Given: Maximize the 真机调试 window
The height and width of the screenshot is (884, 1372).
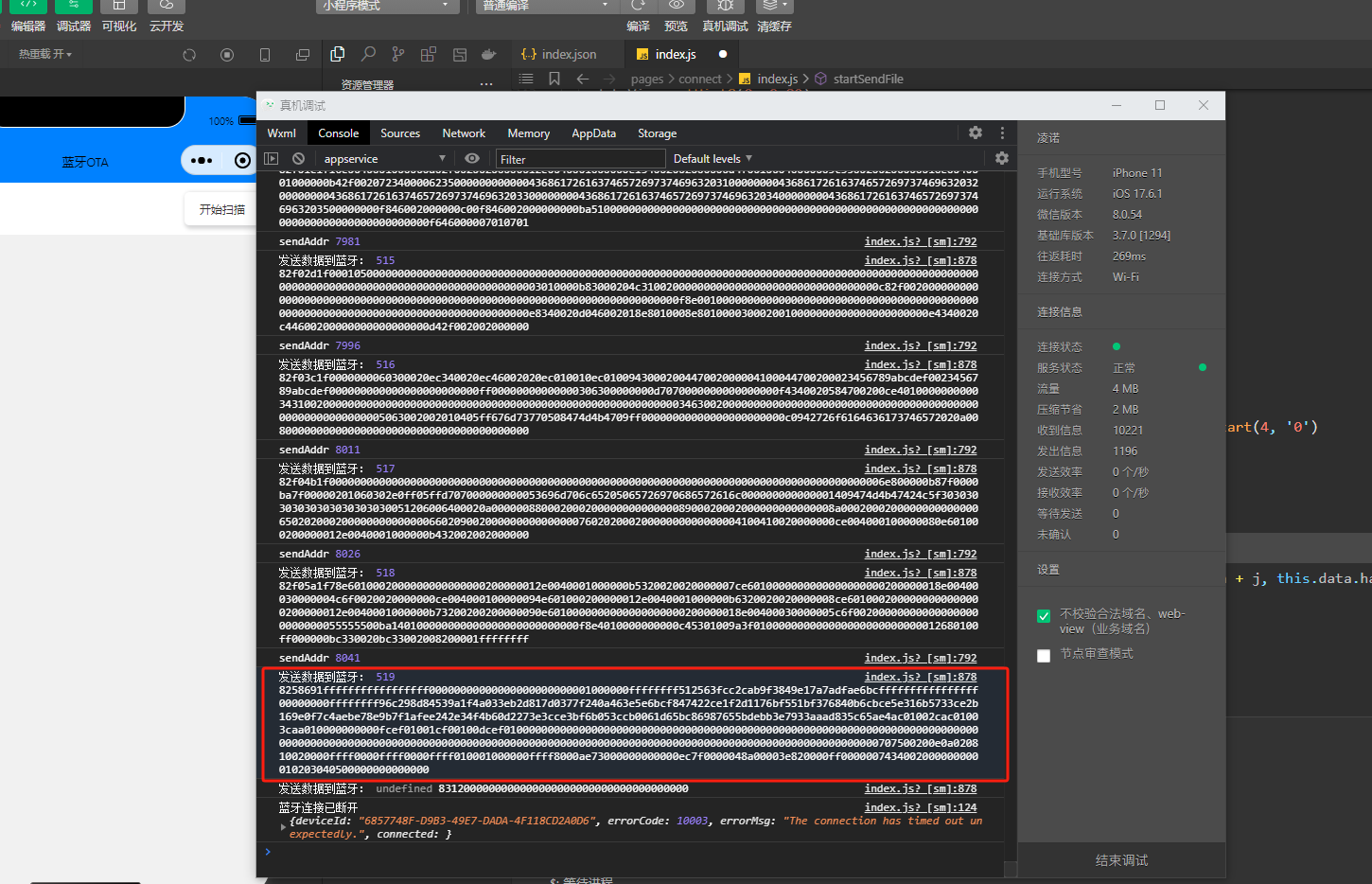Looking at the screenshot, I should (x=1160, y=105).
